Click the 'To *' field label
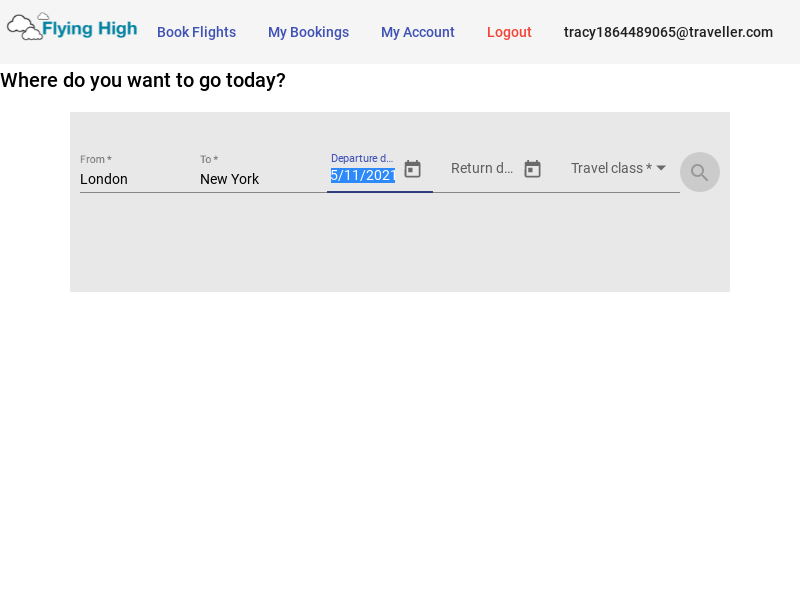This screenshot has width=800, height=600. coord(208,159)
